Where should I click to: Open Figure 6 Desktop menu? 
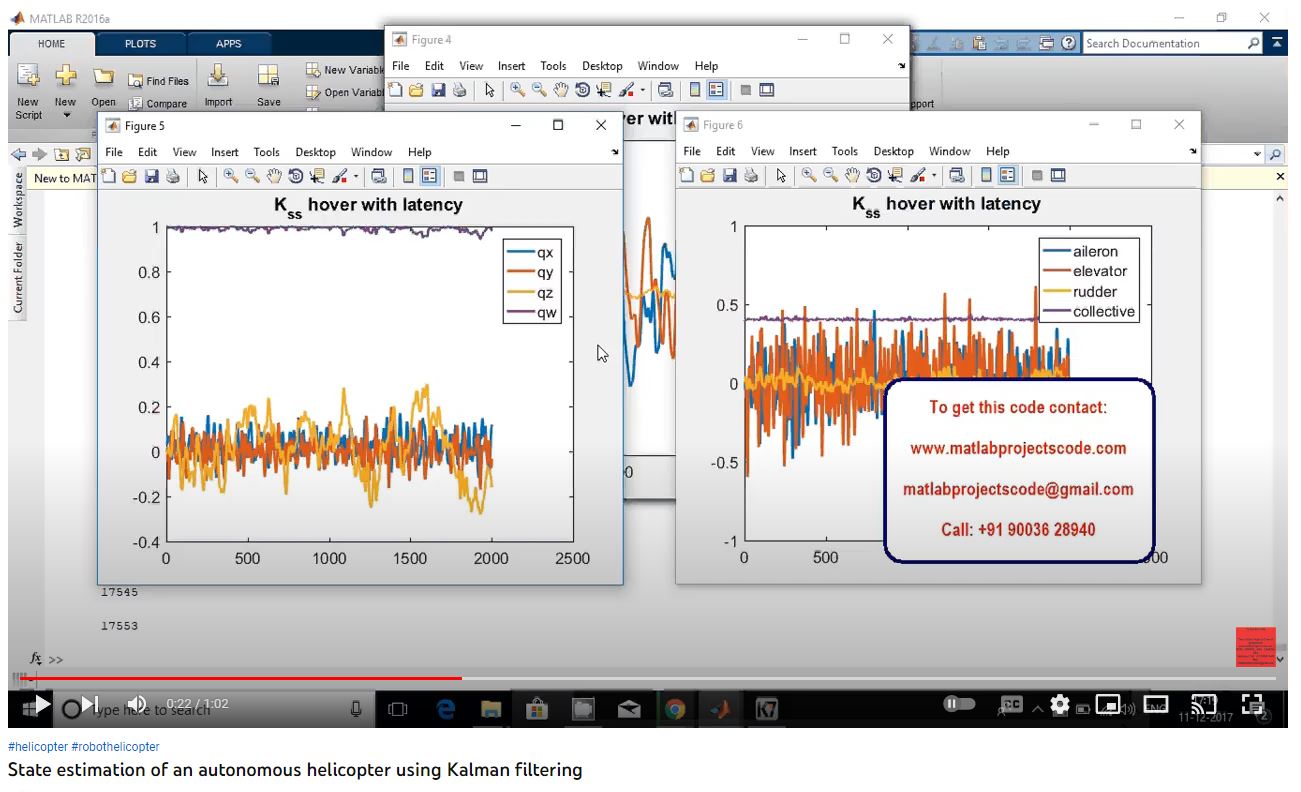pos(894,151)
